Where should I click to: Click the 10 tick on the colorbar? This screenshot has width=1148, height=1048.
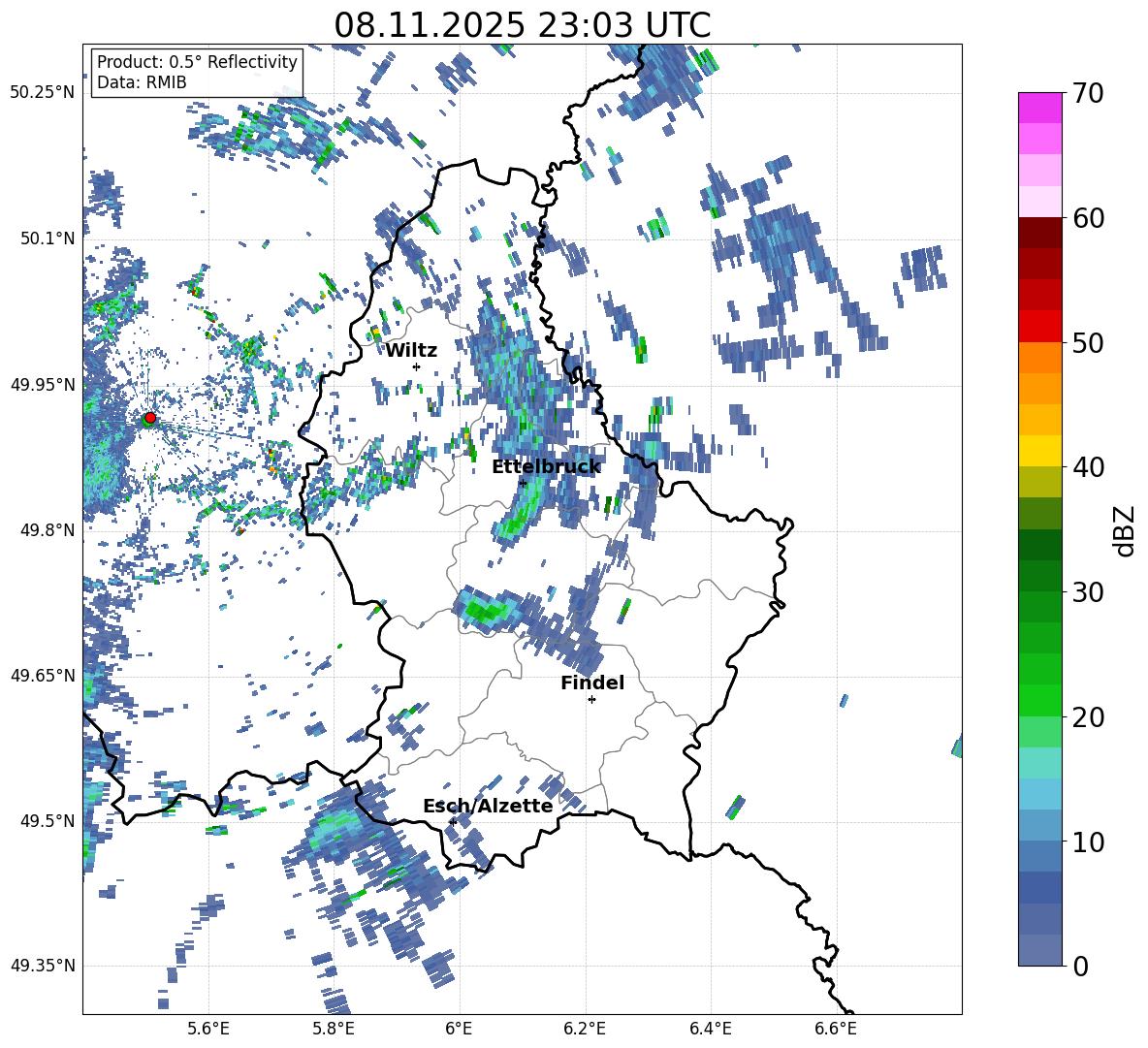click(x=1088, y=842)
